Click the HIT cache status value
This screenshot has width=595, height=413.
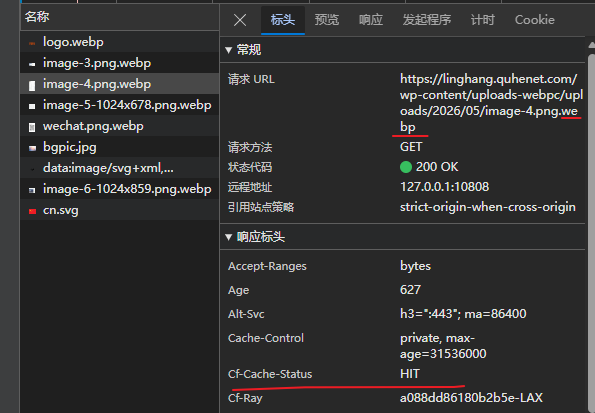409,374
